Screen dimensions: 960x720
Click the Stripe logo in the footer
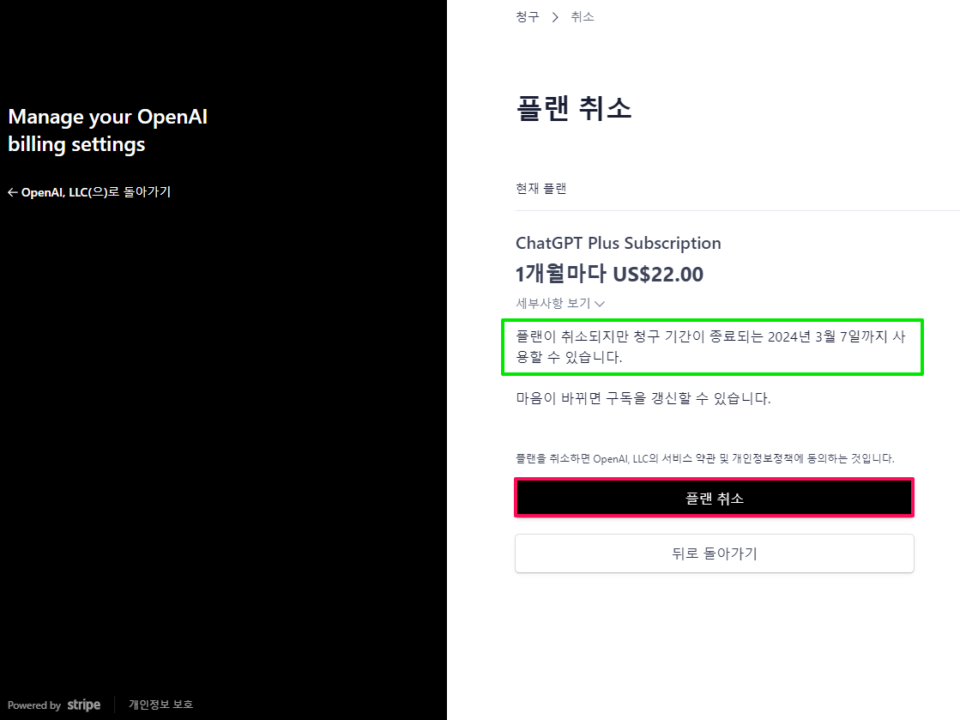83,704
